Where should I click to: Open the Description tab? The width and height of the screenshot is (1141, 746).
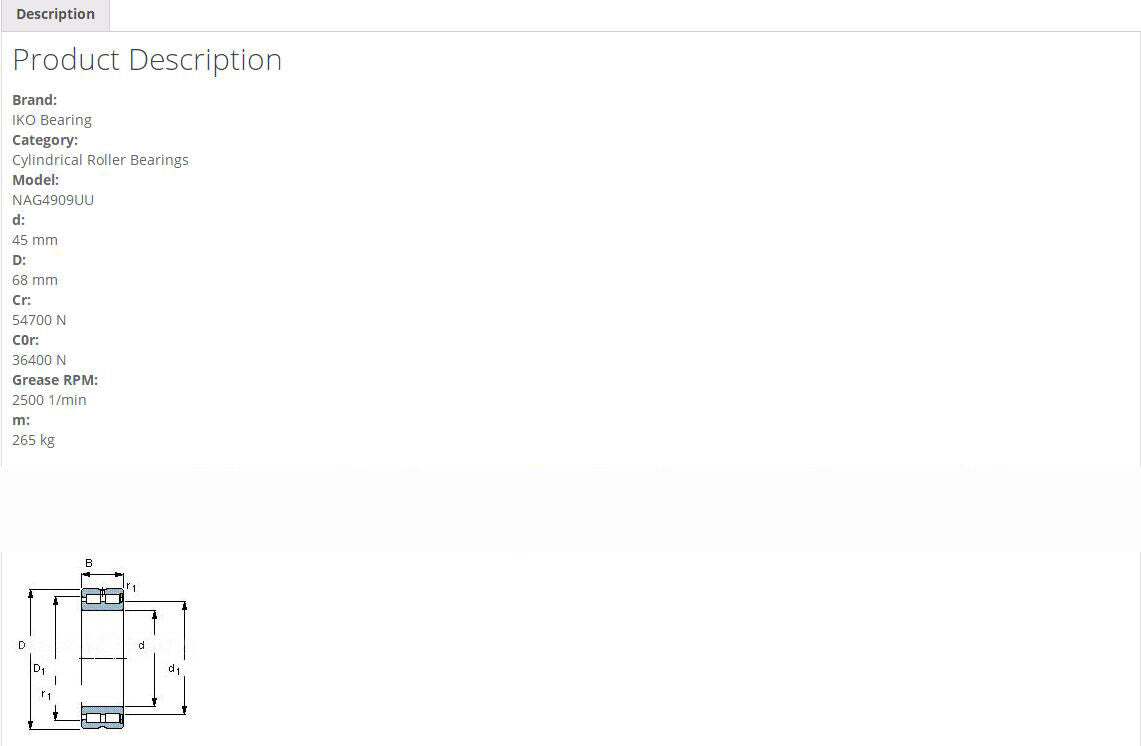click(55, 14)
